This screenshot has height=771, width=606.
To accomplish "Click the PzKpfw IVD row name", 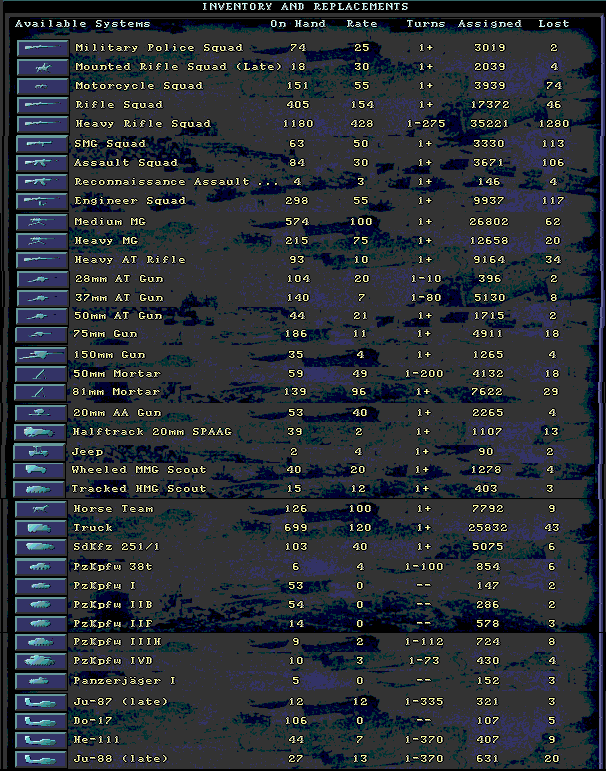I will [x=113, y=661].
